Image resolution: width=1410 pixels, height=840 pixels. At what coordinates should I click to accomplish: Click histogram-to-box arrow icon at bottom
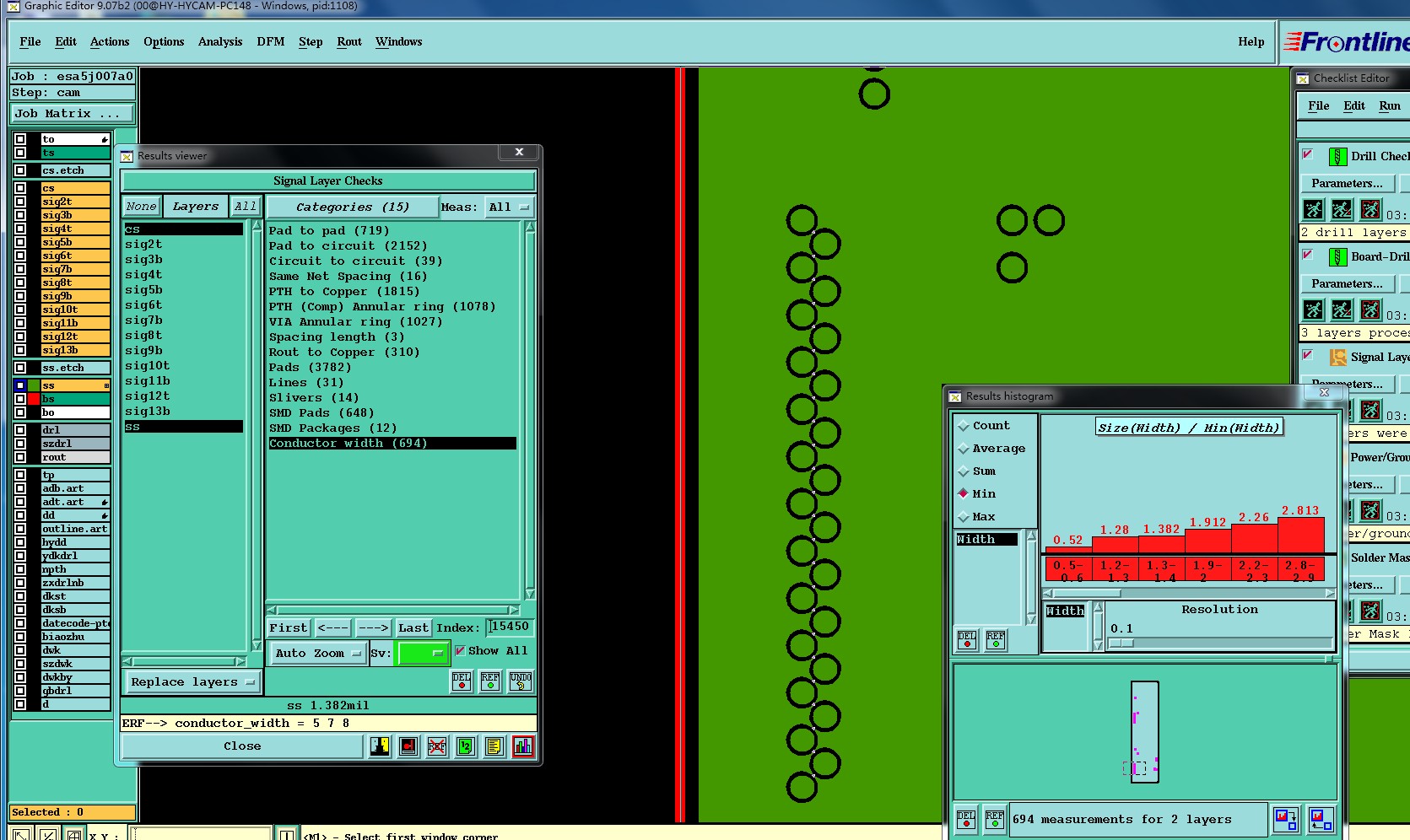(1286, 820)
